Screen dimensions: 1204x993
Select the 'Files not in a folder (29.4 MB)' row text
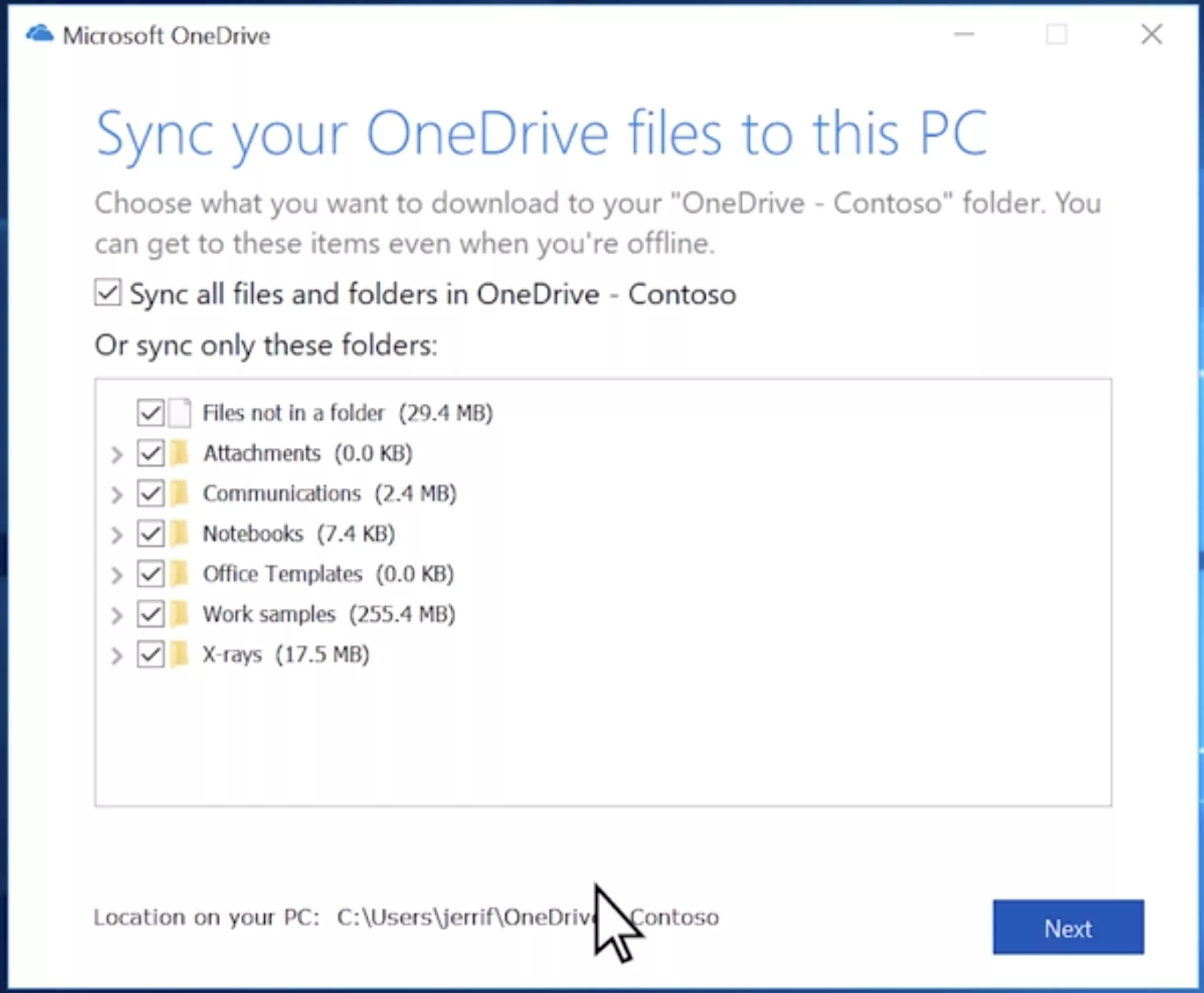pyautogui.click(x=348, y=413)
